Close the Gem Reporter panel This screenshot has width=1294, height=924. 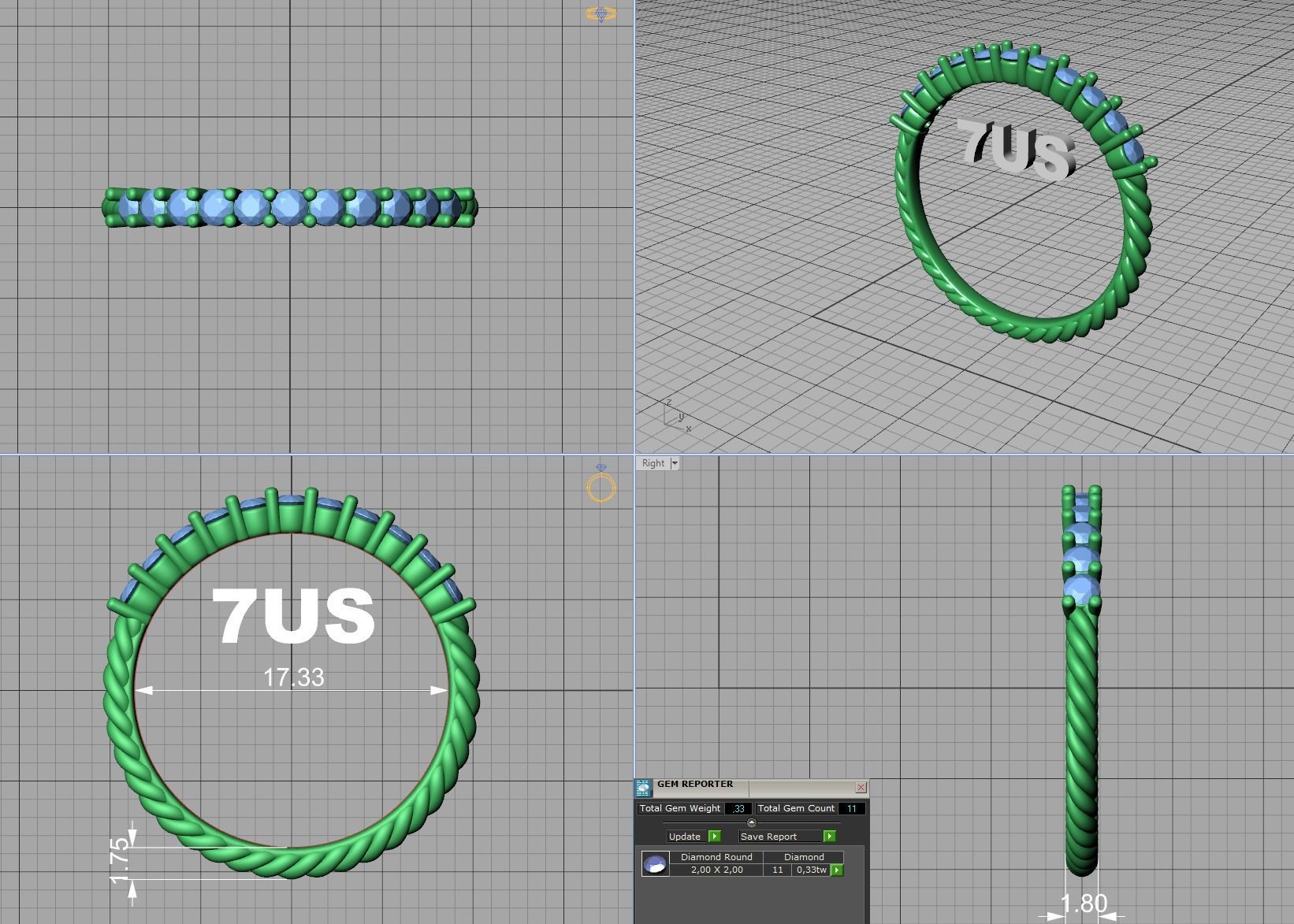[861, 787]
